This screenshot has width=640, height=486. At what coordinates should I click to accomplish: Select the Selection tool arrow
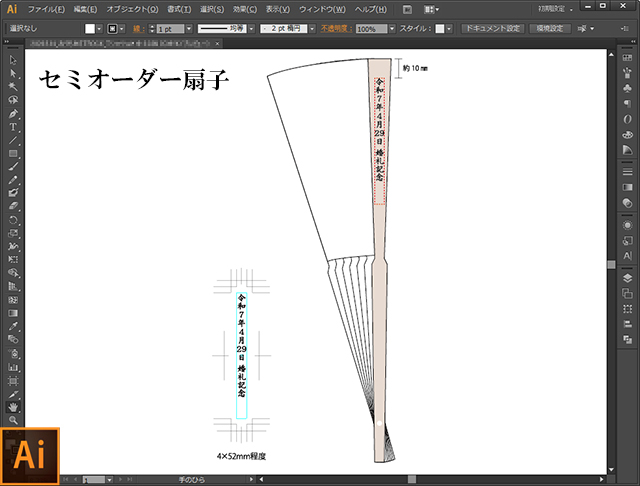[13, 60]
